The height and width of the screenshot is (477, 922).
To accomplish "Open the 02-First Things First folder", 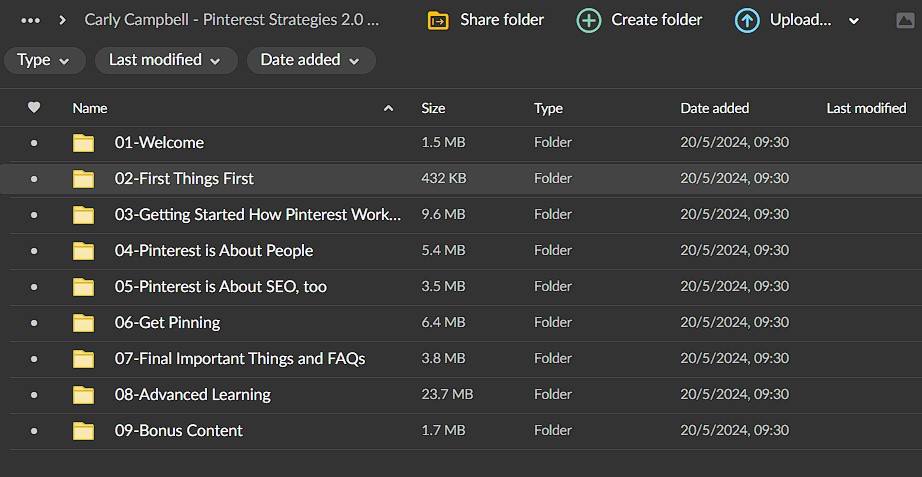I will pyautogui.click(x=184, y=179).
